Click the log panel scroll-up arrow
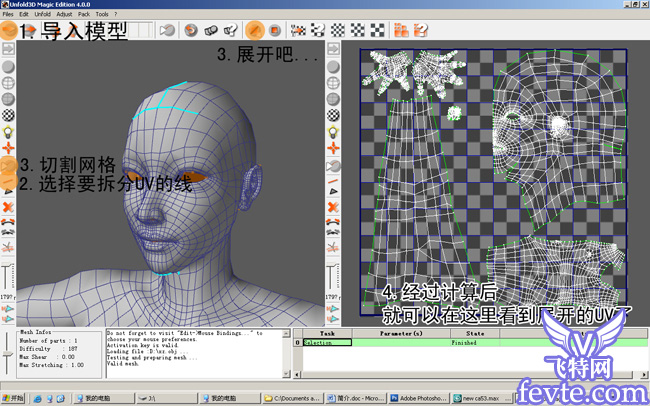The image size is (650, 406). click(286, 333)
